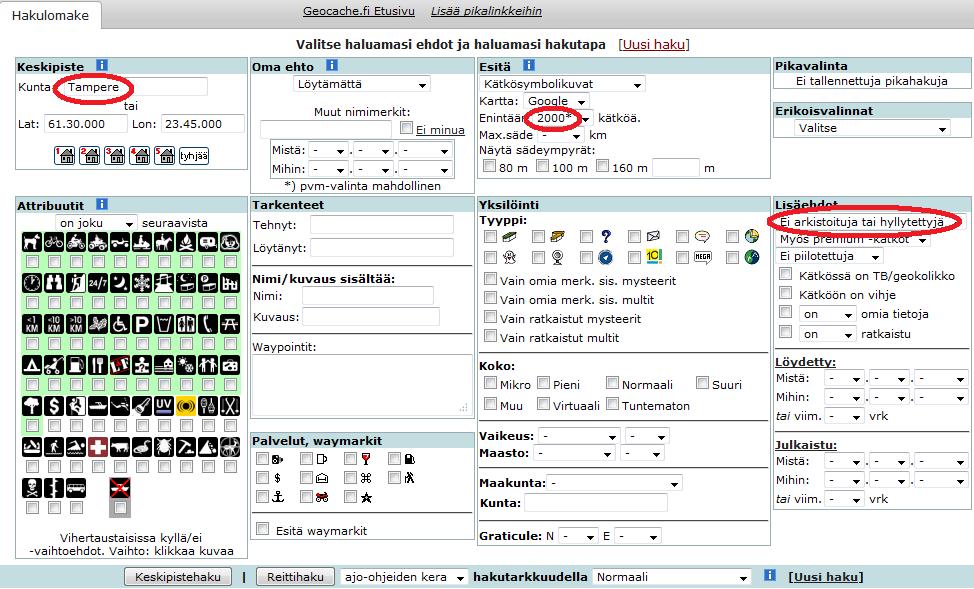Click the home location 1 icon
The height and width of the screenshot is (589, 974).
click(x=65, y=155)
